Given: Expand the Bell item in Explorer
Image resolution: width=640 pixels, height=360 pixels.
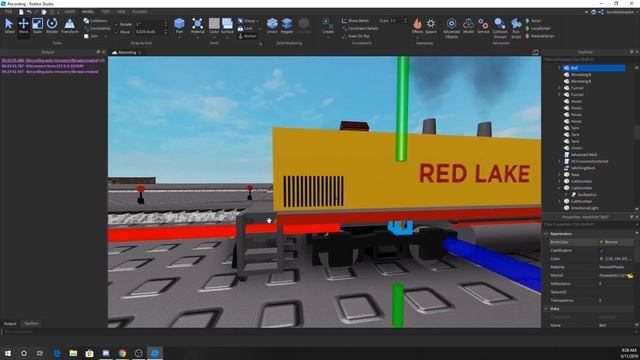Looking at the screenshot, I should point(560,68).
